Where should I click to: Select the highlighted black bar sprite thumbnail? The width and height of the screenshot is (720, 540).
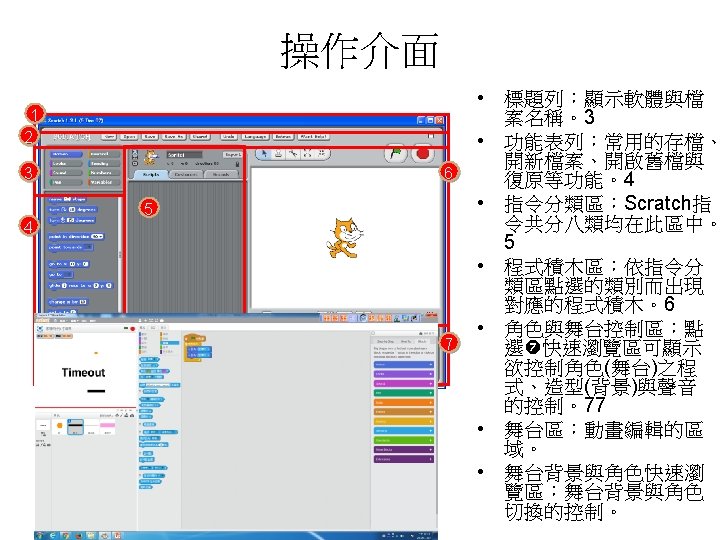(x=75, y=427)
